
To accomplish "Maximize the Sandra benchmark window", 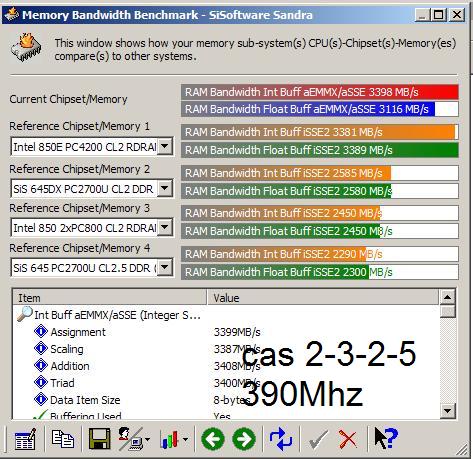I will pos(439,15).
